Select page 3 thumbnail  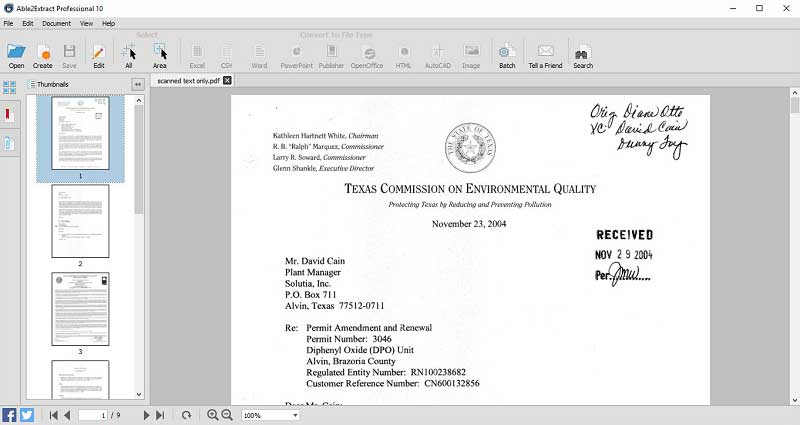click(x=80, y=309)
